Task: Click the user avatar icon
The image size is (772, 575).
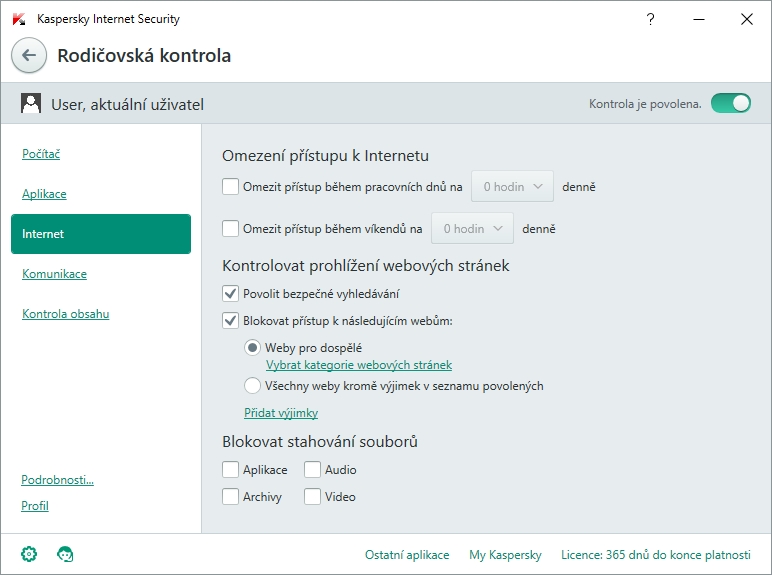Action: 31,103
